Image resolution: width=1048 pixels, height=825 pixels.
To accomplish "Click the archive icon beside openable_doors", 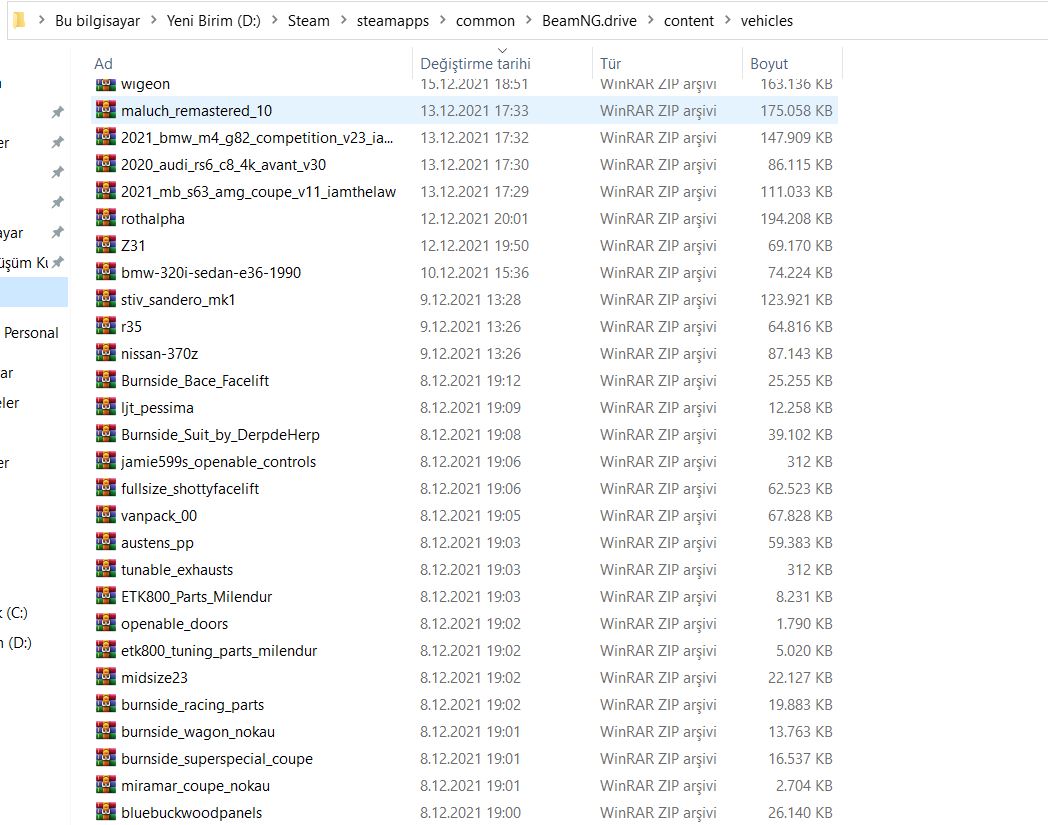I will tap(106, 623).
